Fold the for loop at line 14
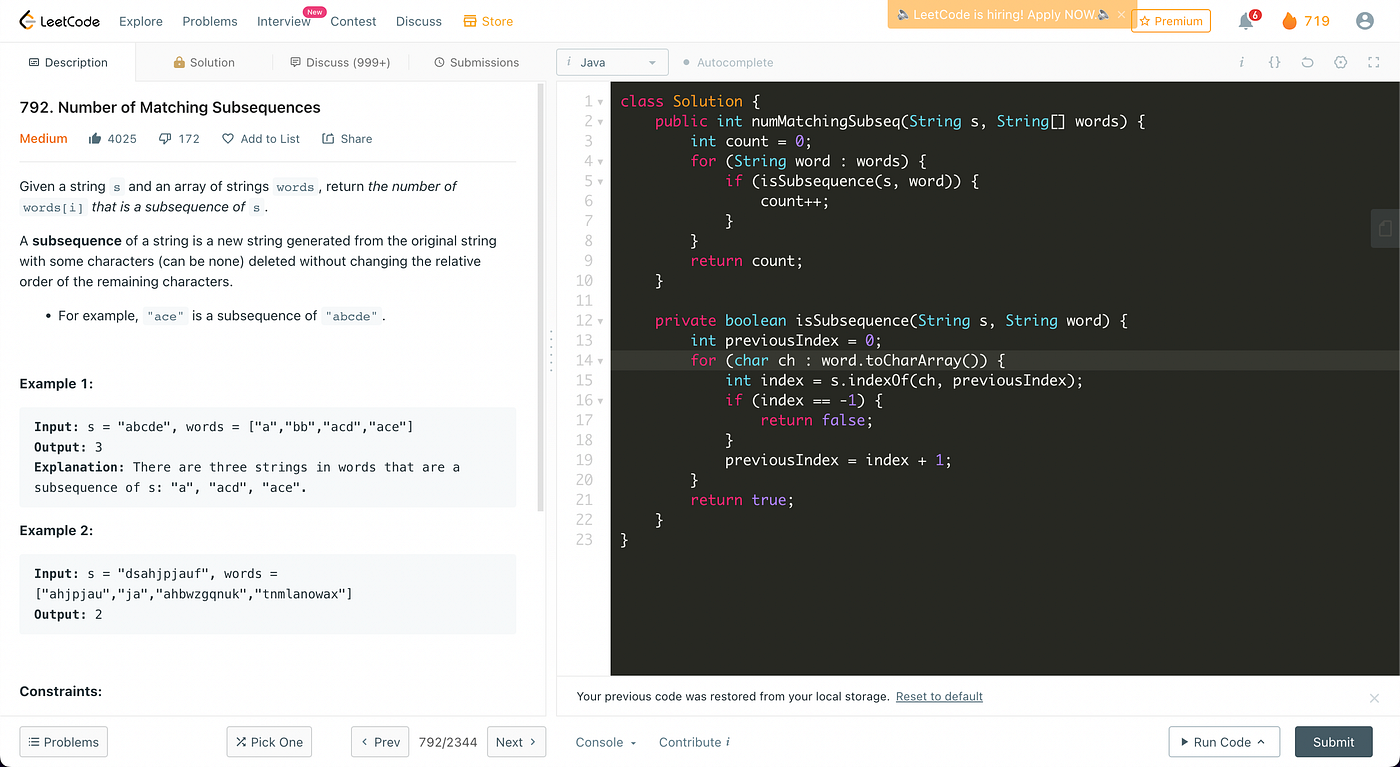The width and height of the screenshot is (1400, 767). pos(600,362)
